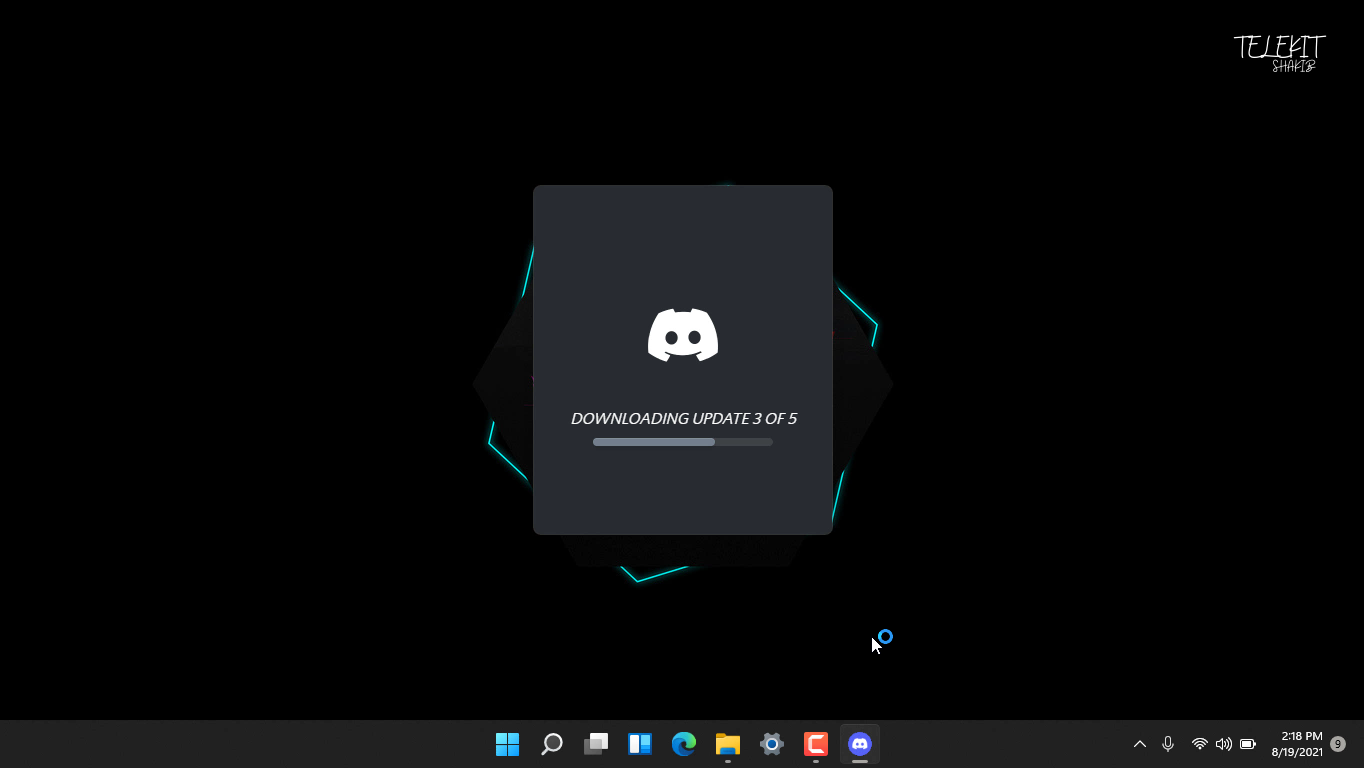Click the battery status icon
This screenshot has width=1364, height=768.
click(x=1248, y=744)
